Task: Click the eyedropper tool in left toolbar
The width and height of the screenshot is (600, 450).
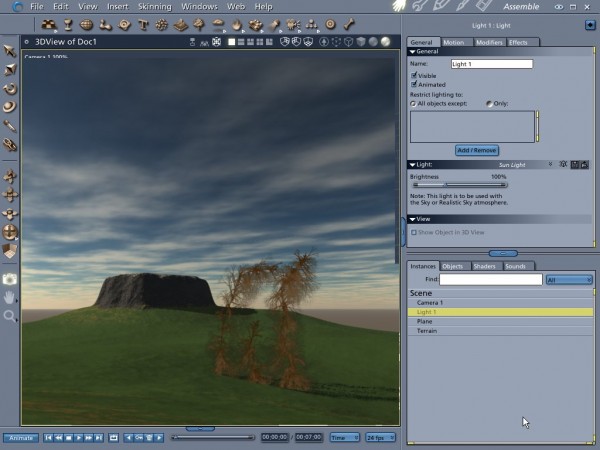Action: [x=10, y=125]
